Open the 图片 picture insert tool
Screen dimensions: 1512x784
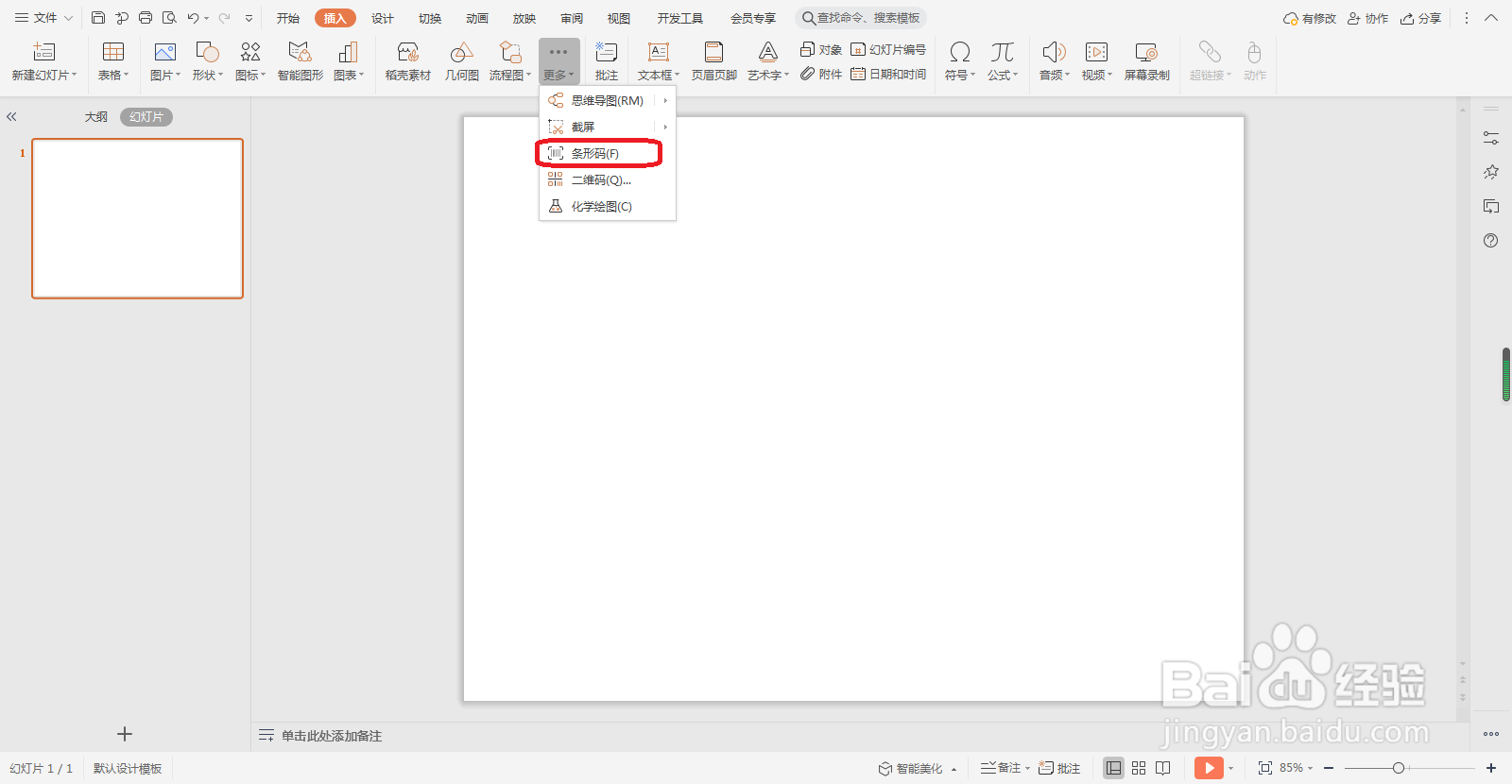[165, 61]
